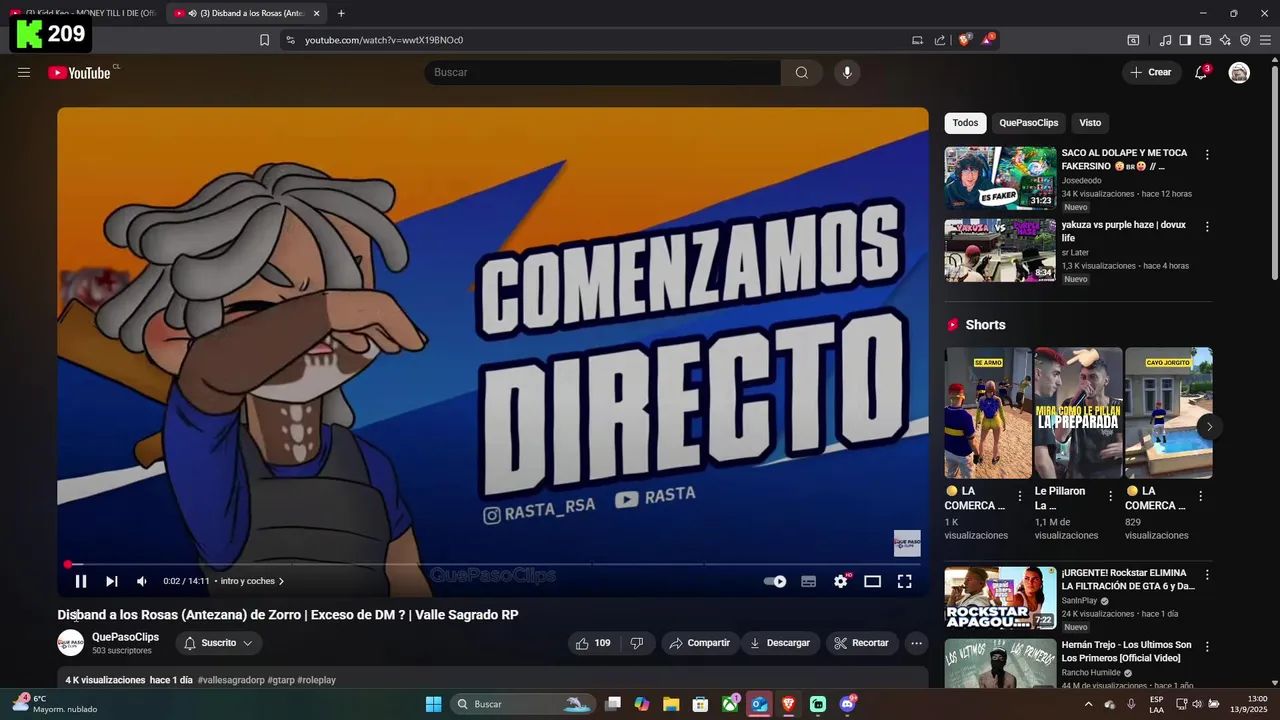Click the browser share page icon
The image size is (1280, 720).
pyautogui.click(x=940, y=40)
